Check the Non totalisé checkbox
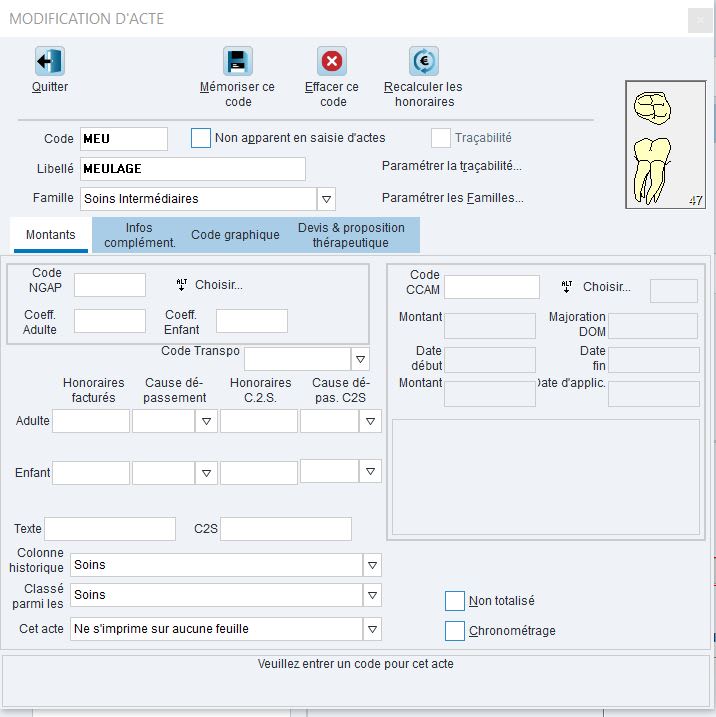 455,601
